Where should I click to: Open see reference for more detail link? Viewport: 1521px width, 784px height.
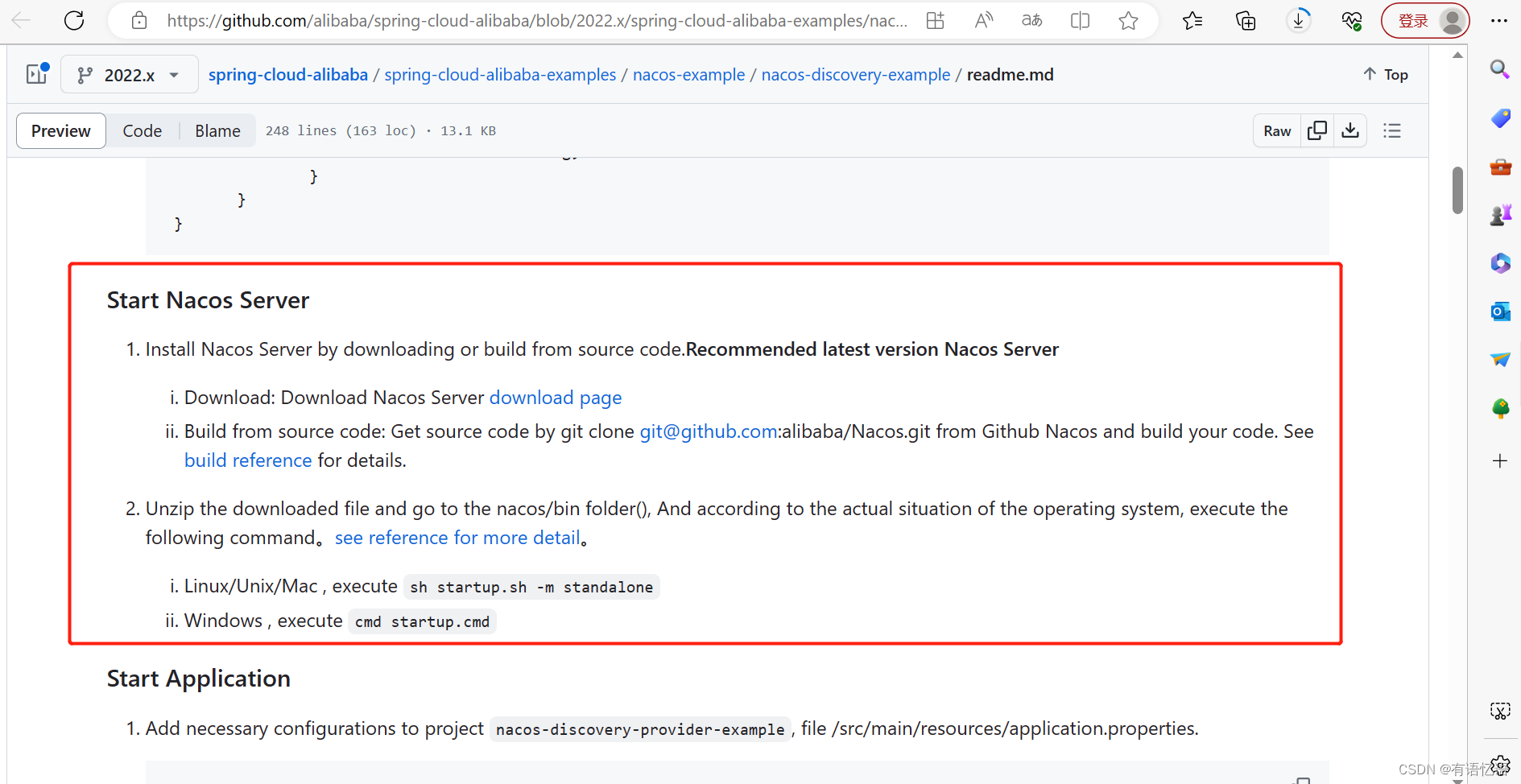tap(457, 538)
